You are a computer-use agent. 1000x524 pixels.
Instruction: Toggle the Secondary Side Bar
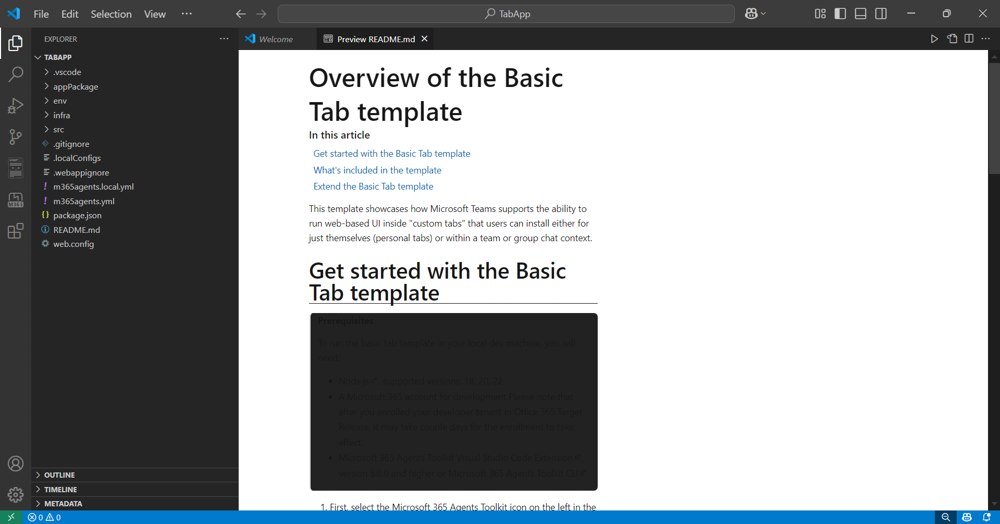coord(881,13)
